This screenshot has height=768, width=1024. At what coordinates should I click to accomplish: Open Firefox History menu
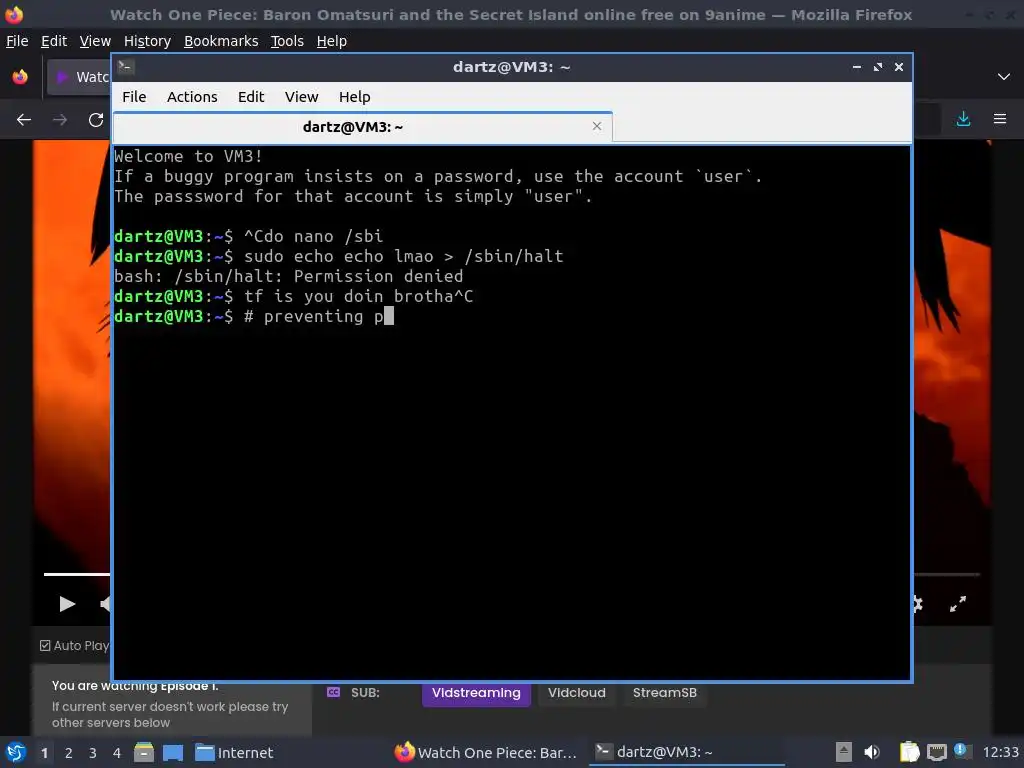click(x=147, y=41)
